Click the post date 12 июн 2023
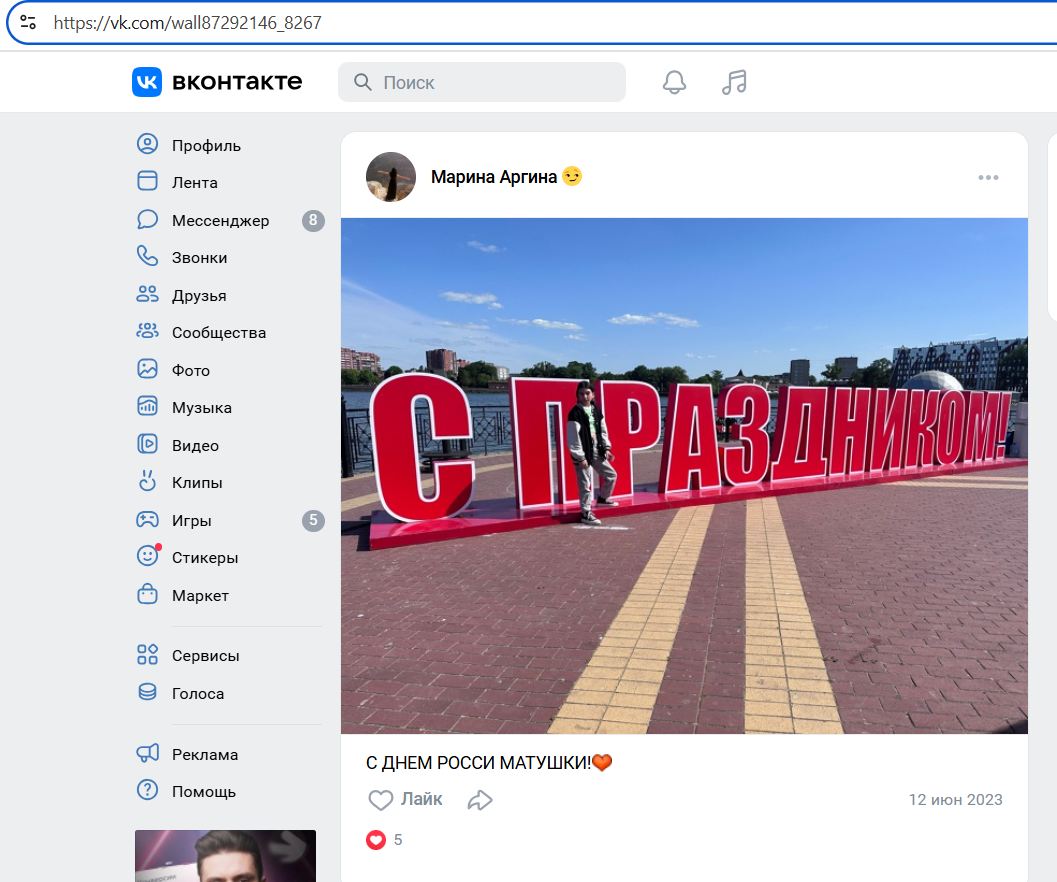This screenshot has width=1057, height=882. 955,800
